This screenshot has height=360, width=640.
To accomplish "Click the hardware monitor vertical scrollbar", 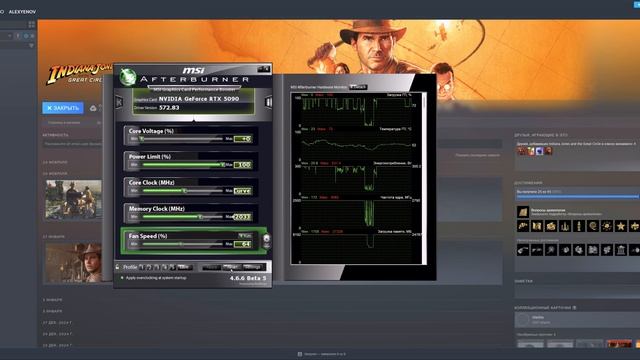I will coord(424,178).
